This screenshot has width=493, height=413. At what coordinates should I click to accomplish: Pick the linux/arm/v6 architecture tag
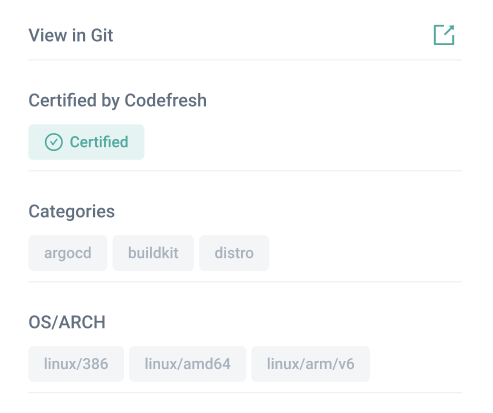click(311, 364)
